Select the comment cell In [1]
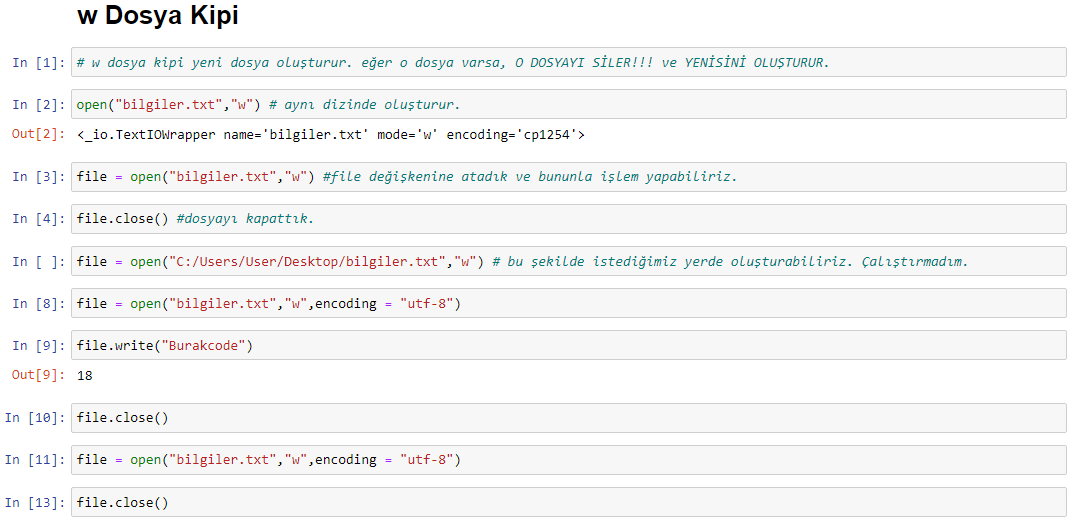This screenshot has height=527, width=1073. pyautogui.click(x=569, y=62)
